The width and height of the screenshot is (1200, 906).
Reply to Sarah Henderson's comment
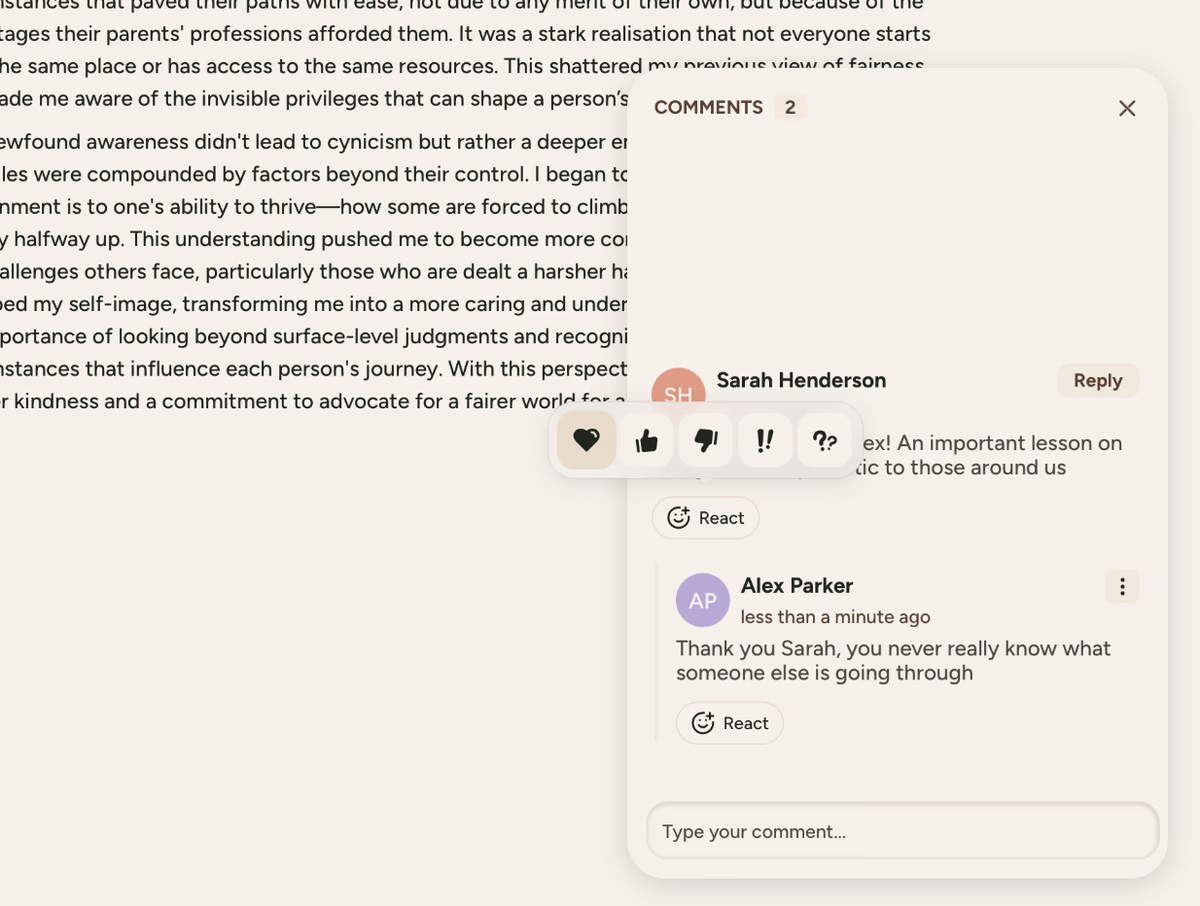pos(1098,381)
